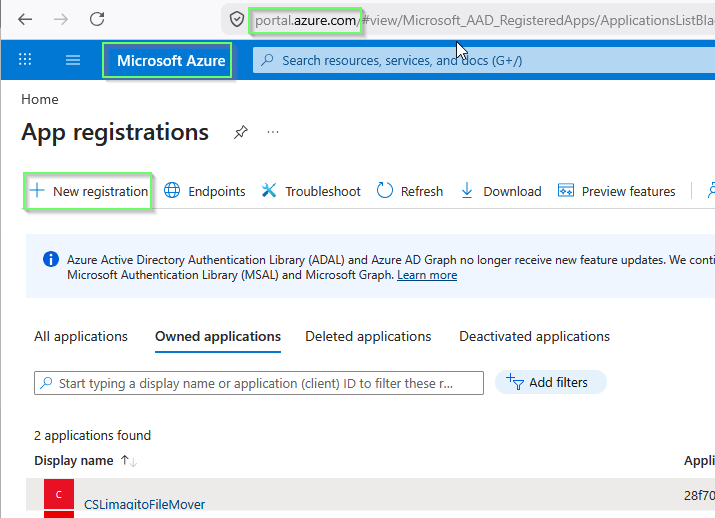Open the apps grid waffle icon
715x518 pixels.
25,59
